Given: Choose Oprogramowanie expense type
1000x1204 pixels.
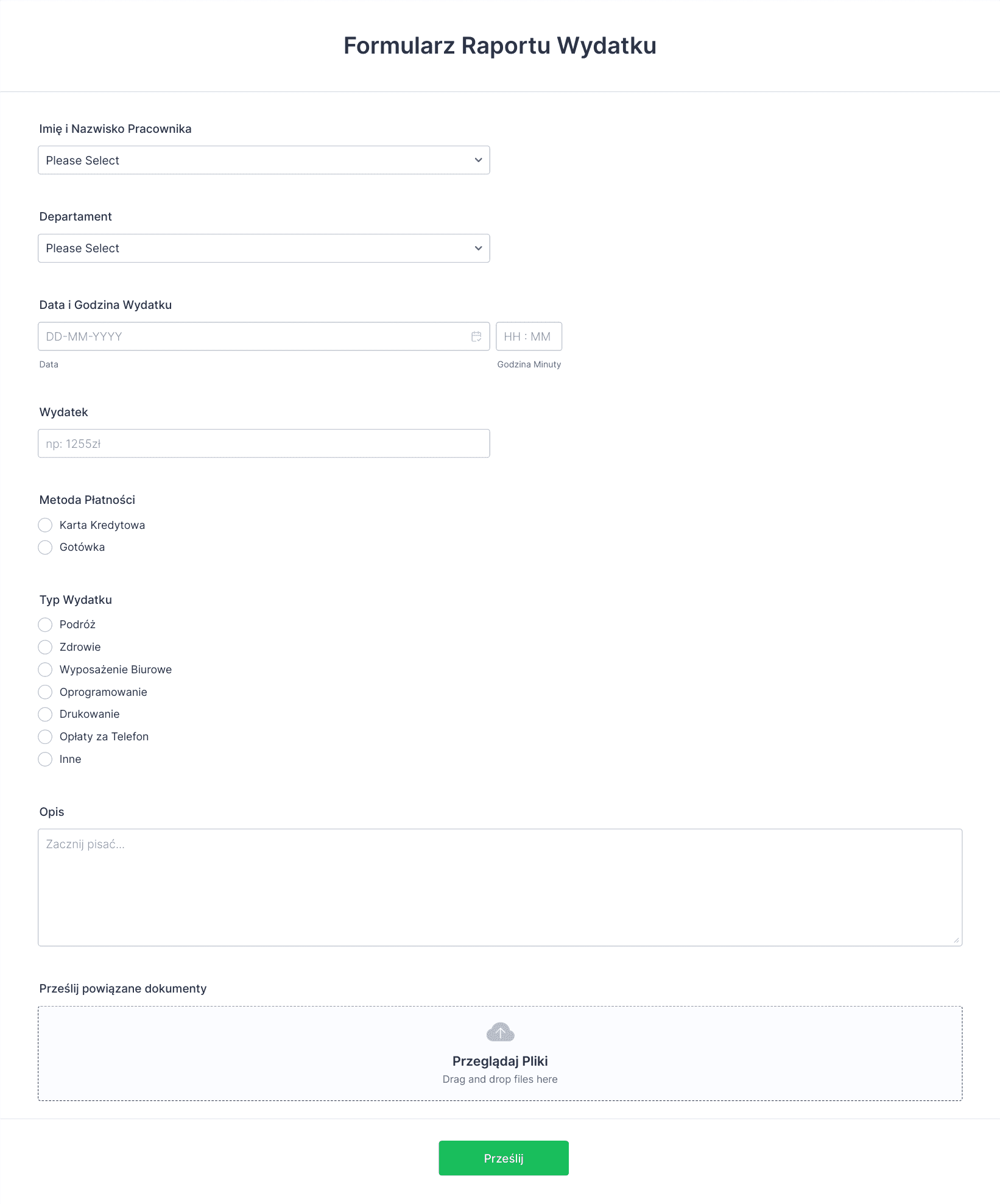Looking at the screenshot, I should pos(45,692).
